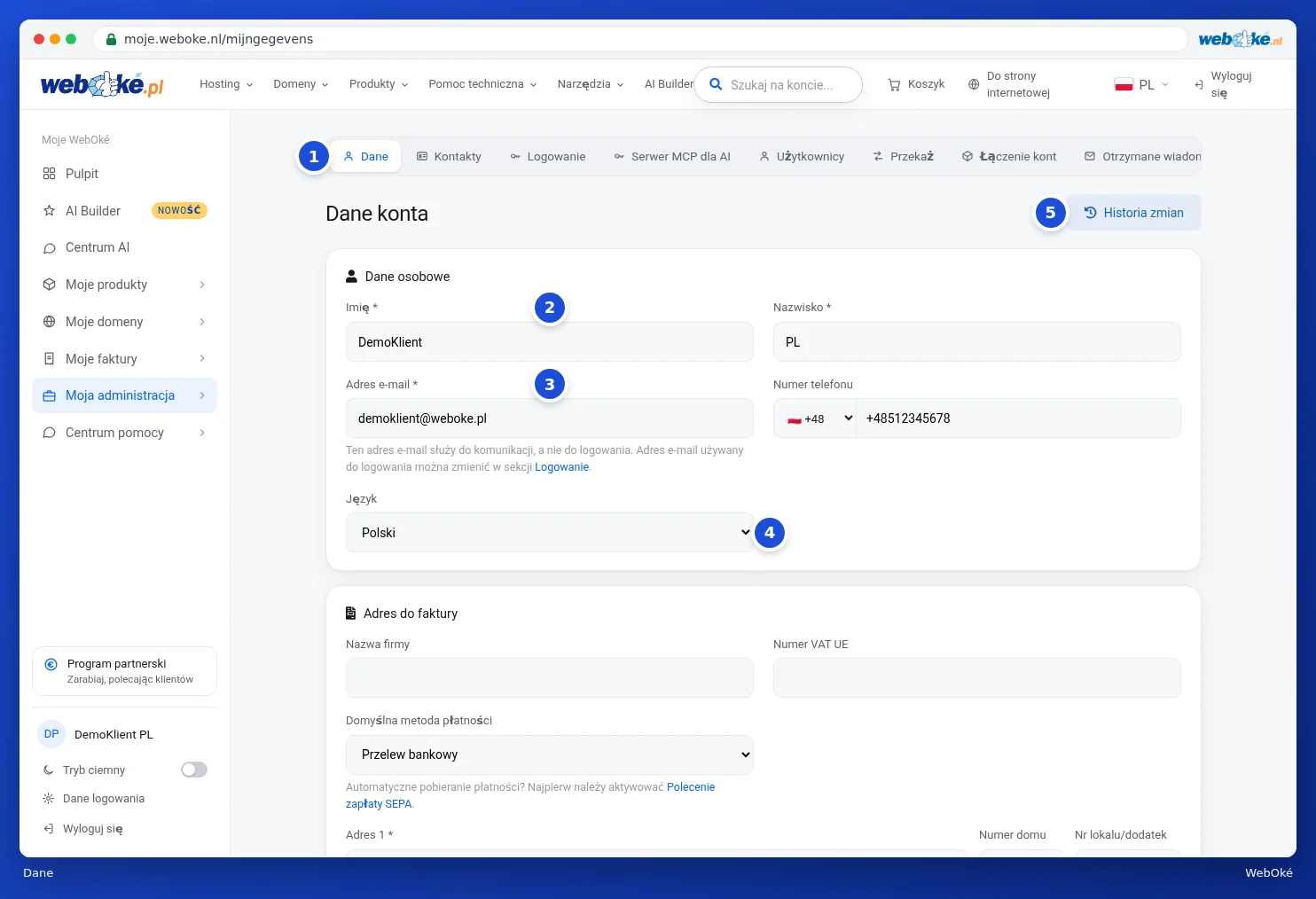
Task: Click the DP user avatar
Action: 51,734
